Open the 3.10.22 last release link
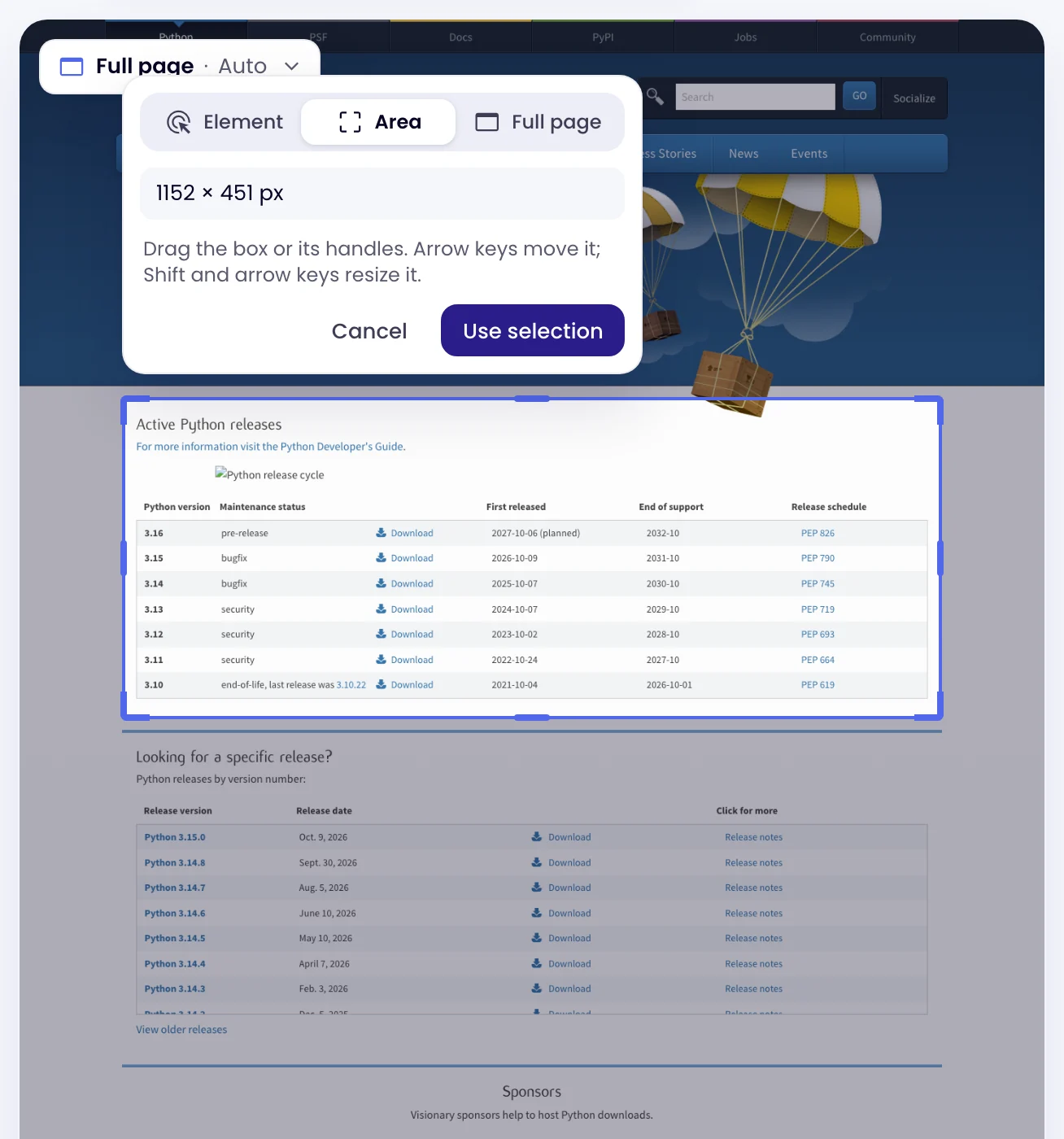Screen dimensions: 1064x1139 [x=351, y=685]
